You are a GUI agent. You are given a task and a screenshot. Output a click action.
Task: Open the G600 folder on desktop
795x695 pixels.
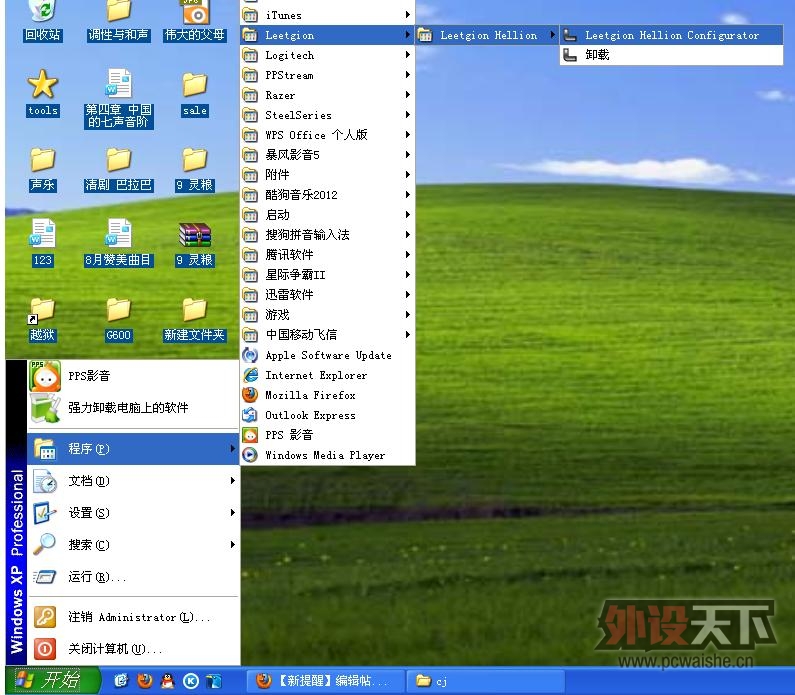tap(119, 319)
